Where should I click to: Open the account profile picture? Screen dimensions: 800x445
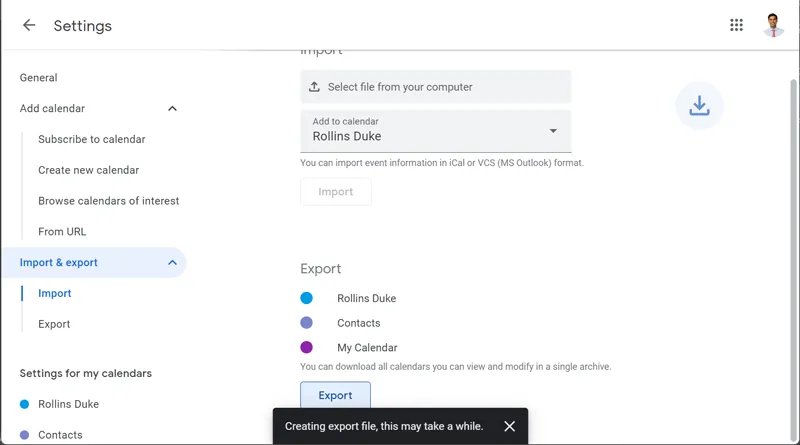tap(773, 26)
